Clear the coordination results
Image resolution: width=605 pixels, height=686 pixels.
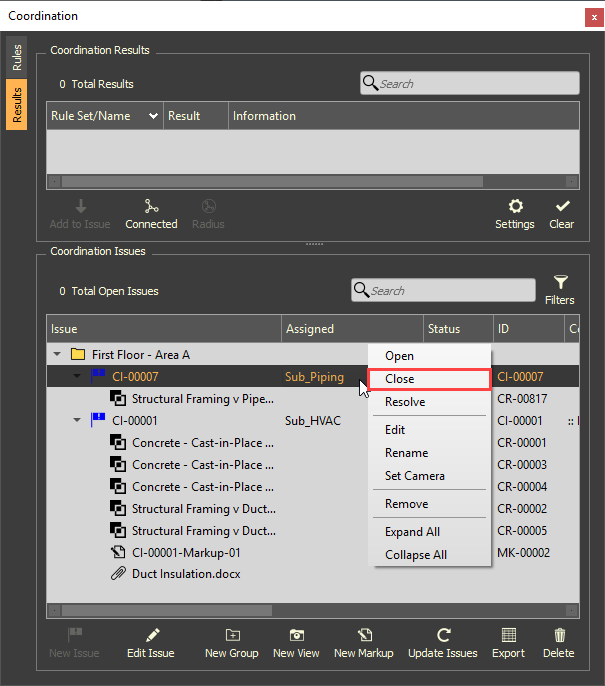562,207
